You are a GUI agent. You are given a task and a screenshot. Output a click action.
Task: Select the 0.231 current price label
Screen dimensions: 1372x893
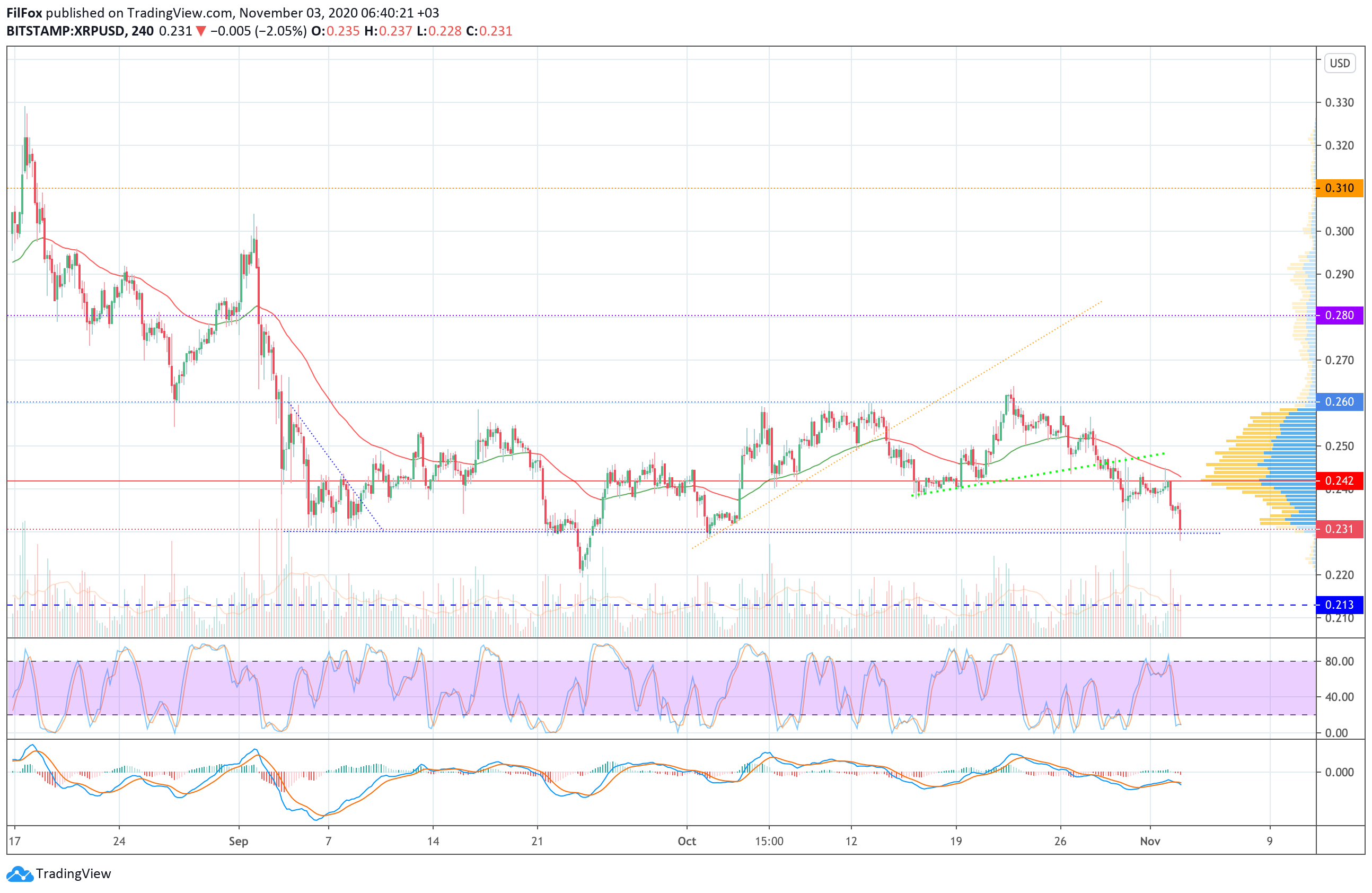click(1339, 529)
